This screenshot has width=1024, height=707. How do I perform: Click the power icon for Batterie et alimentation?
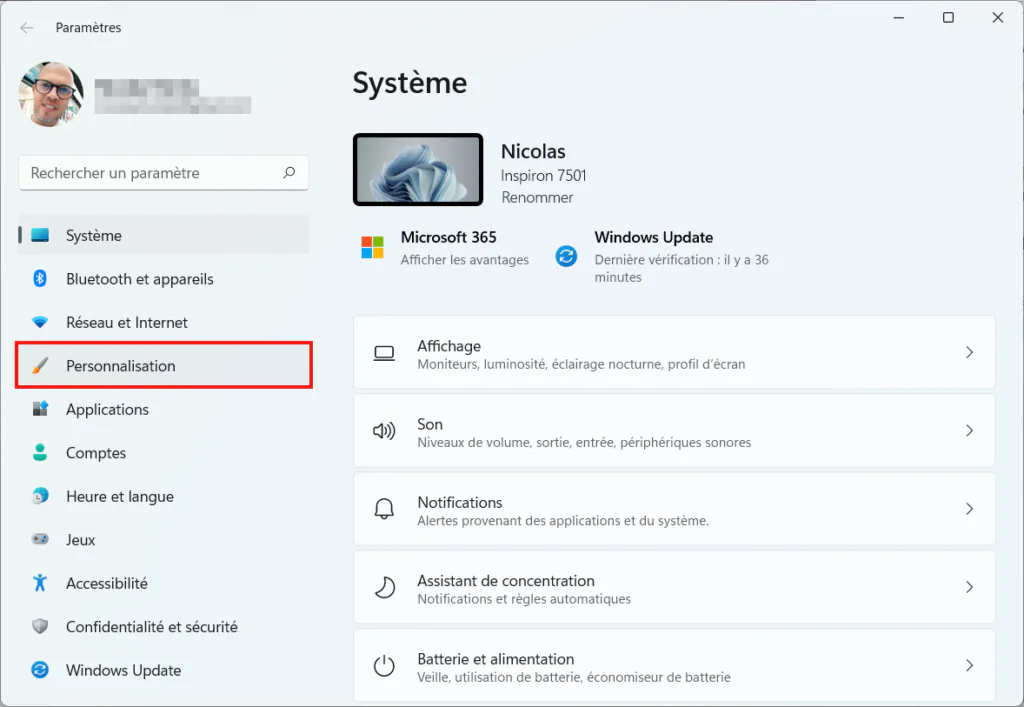[x=384, y=666]
